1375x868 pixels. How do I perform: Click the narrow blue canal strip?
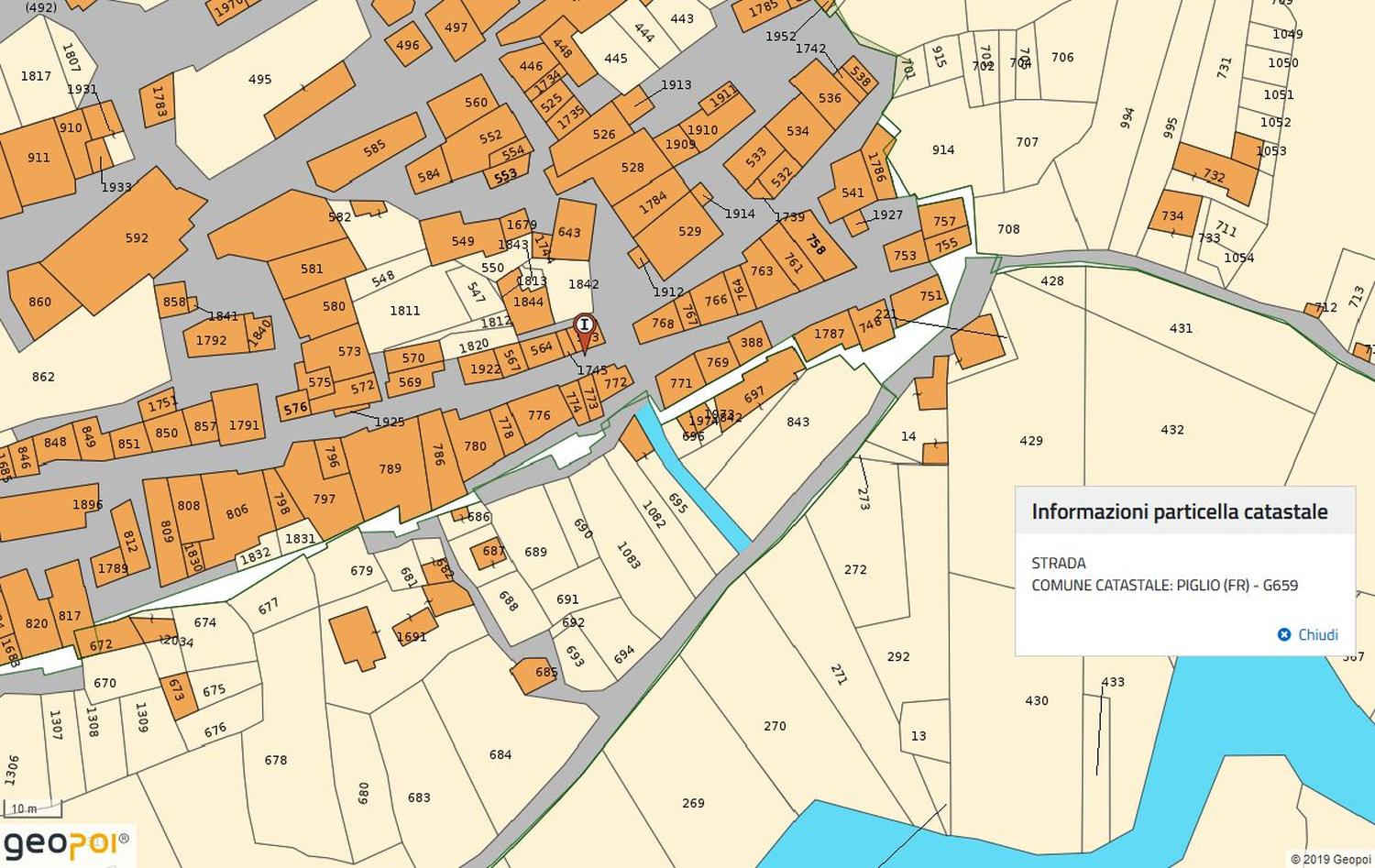698,486
